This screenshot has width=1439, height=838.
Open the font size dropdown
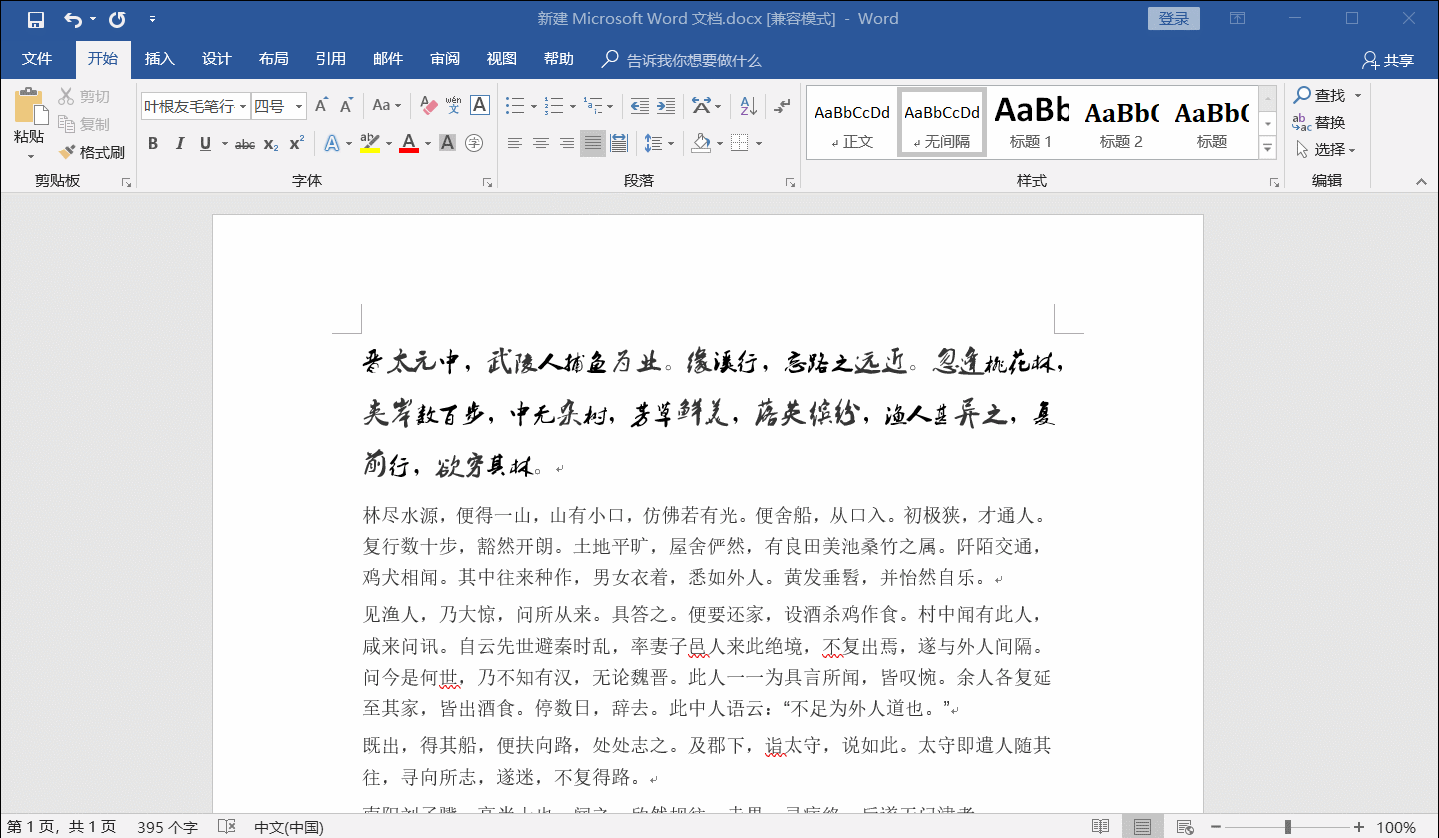[x=299, y=106]
